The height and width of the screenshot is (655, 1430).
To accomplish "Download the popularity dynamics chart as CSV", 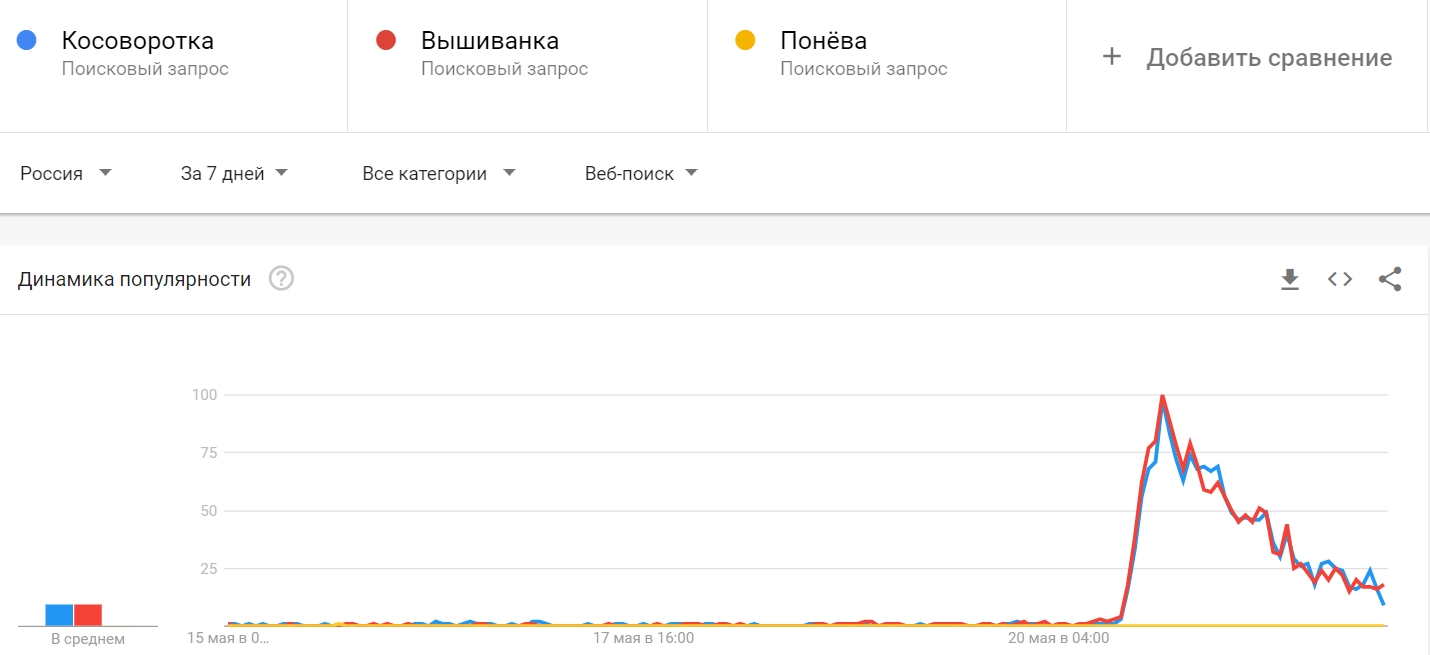I will point(1290,279).
